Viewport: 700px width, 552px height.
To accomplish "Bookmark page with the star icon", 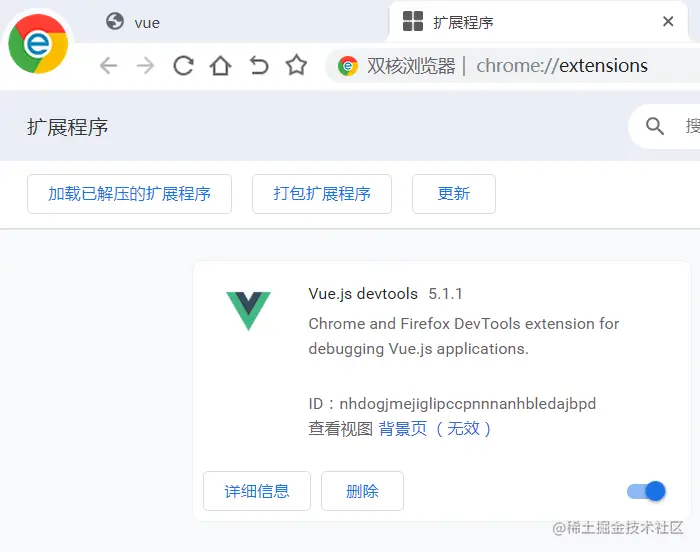I will (x=296, y=65).
